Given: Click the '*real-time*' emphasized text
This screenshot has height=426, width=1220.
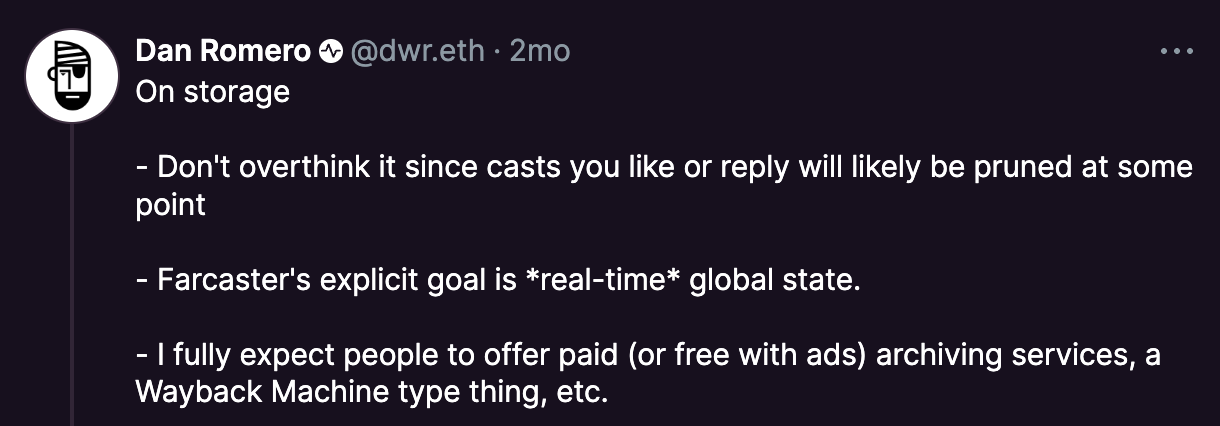Looking at the screenshot, I should [x=603, y=280].
